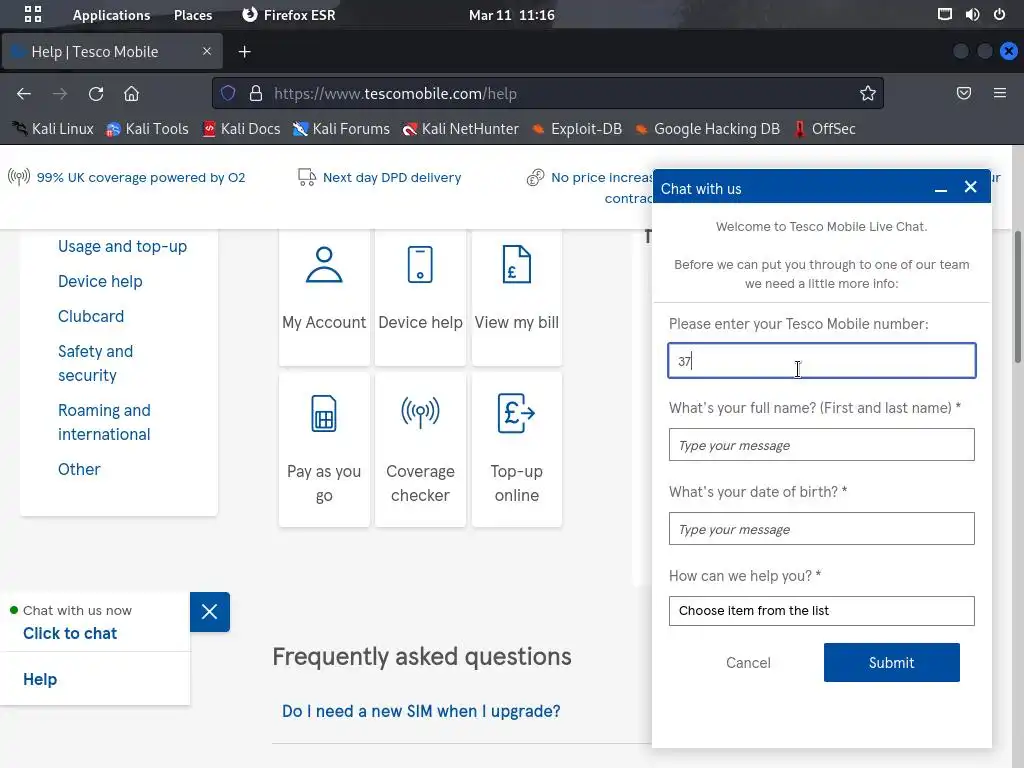Open the system volume control
Viewport: 1024px width, 768px height.
click(972, 14)
